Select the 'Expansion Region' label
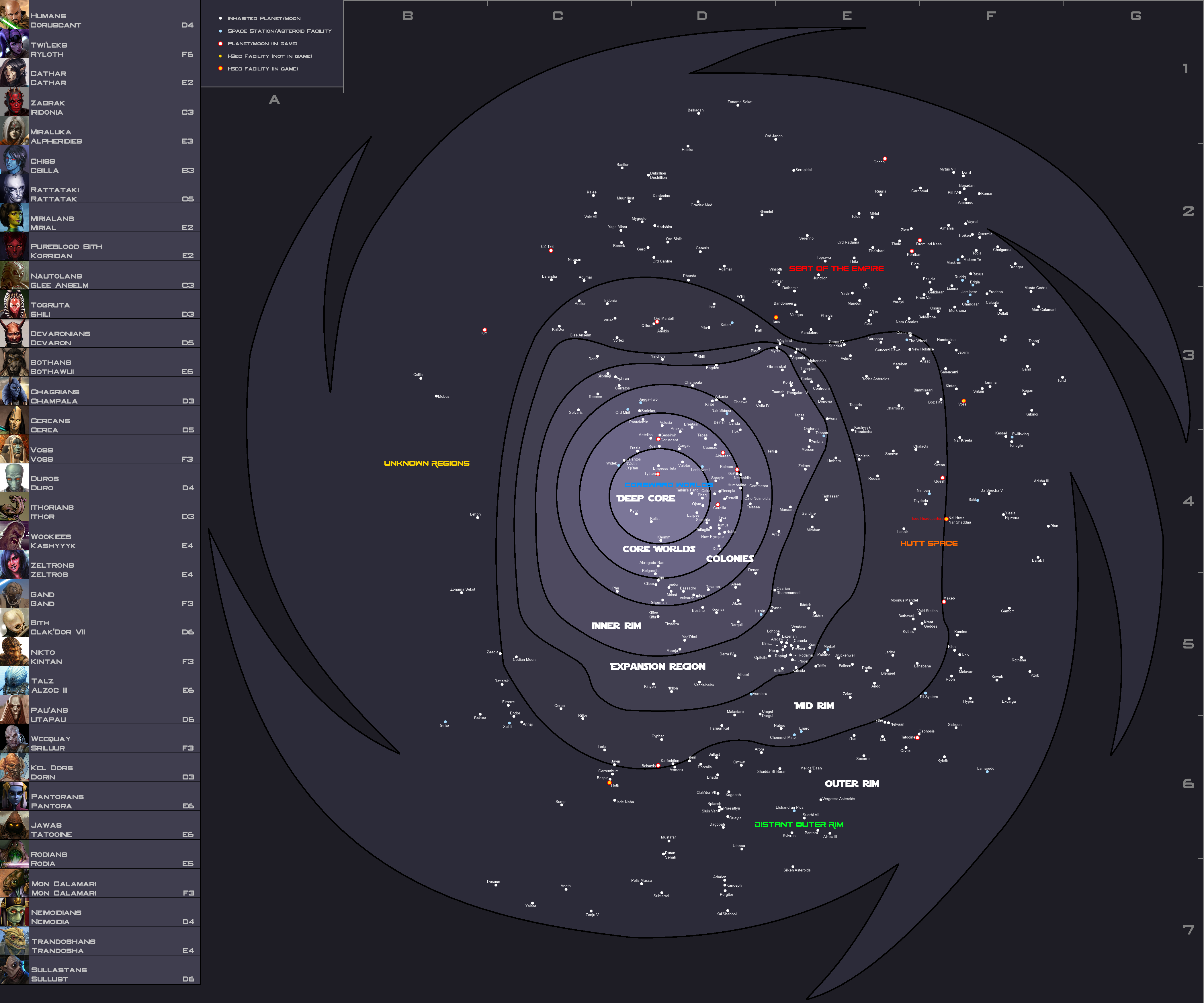This screenshot has width=1204, height=1003. tap(658, 666)
